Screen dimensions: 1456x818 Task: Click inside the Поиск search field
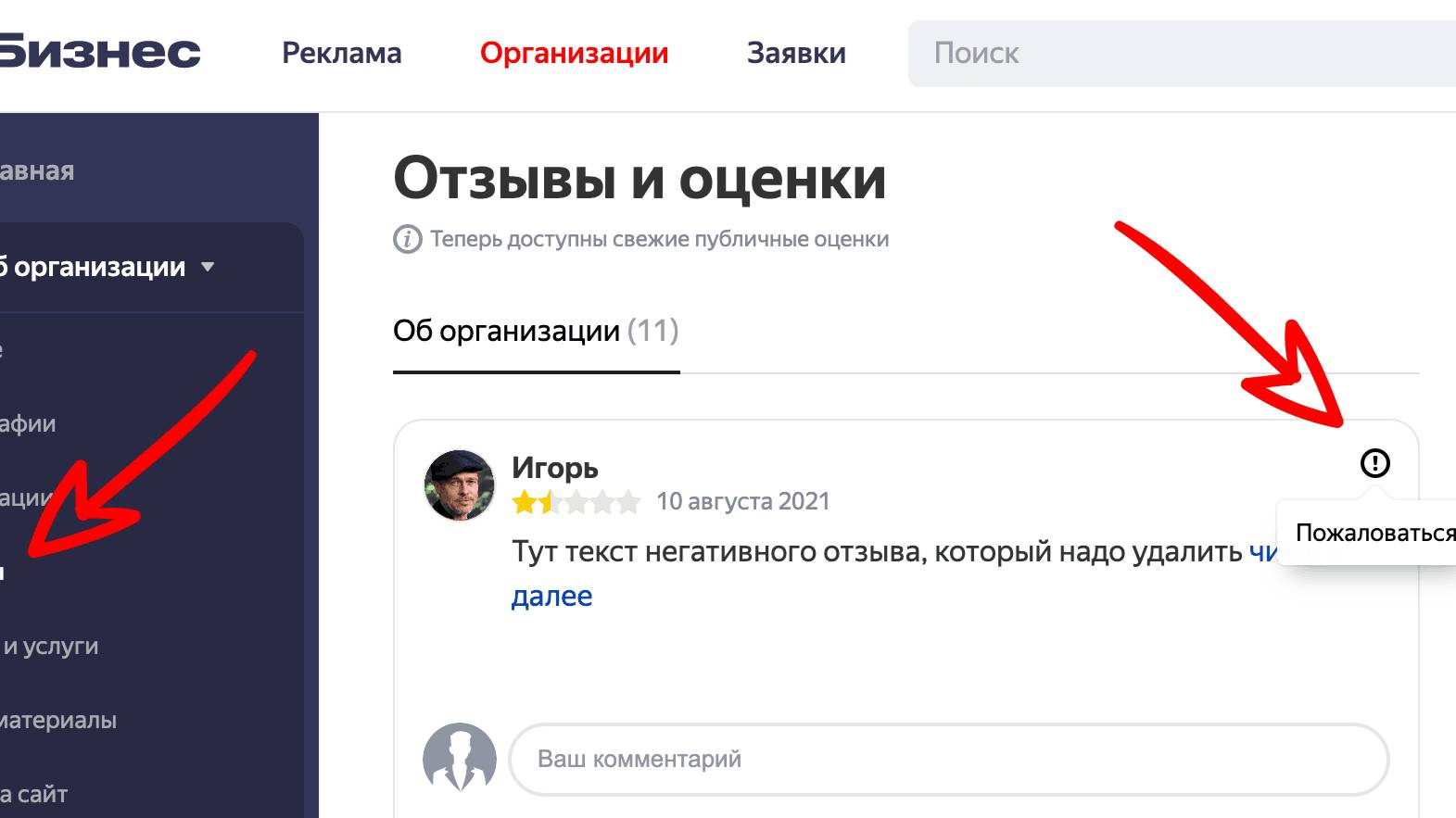1182,53
